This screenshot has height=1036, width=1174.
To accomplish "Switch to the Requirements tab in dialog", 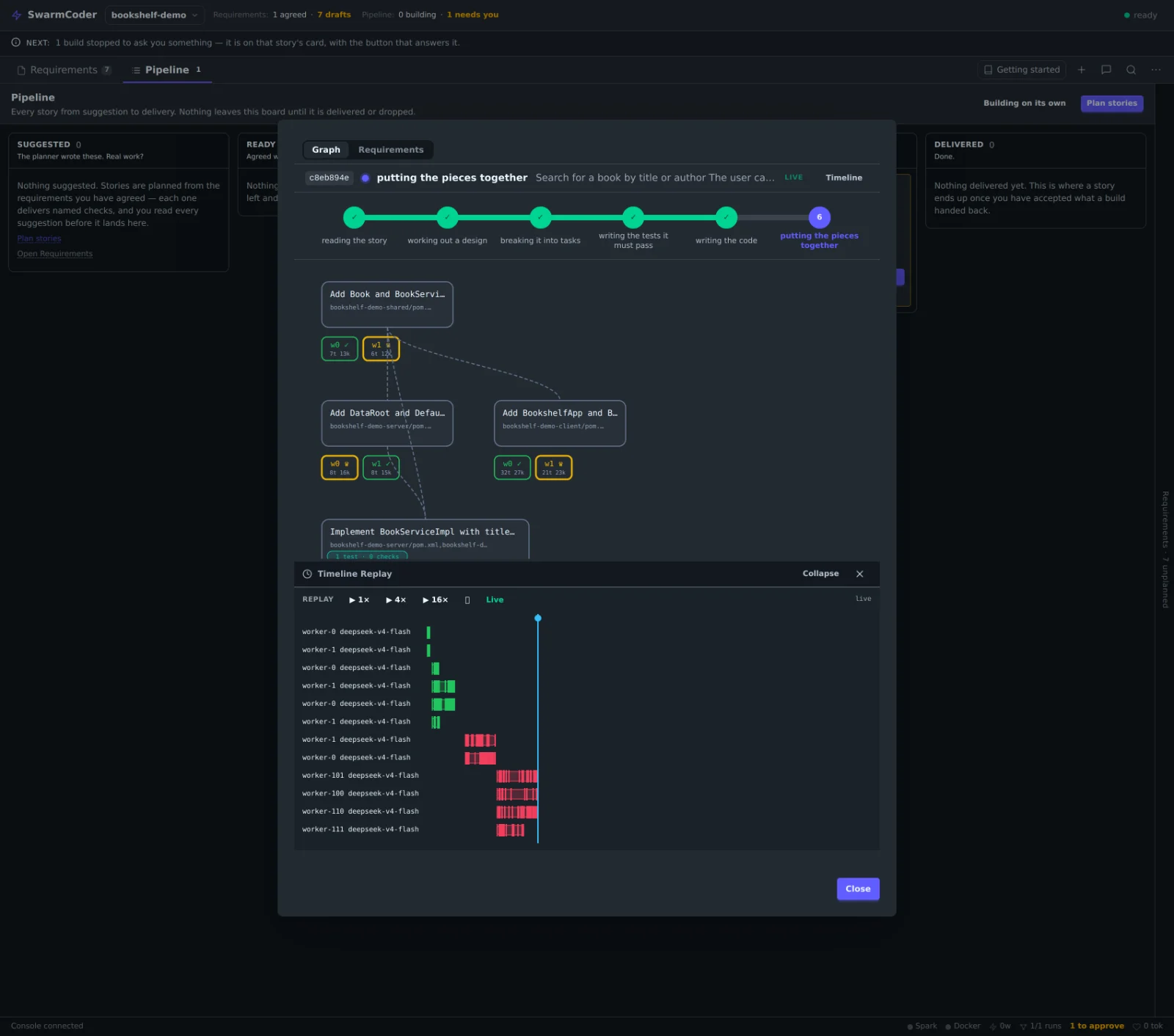I will click(x=390, y=150).
